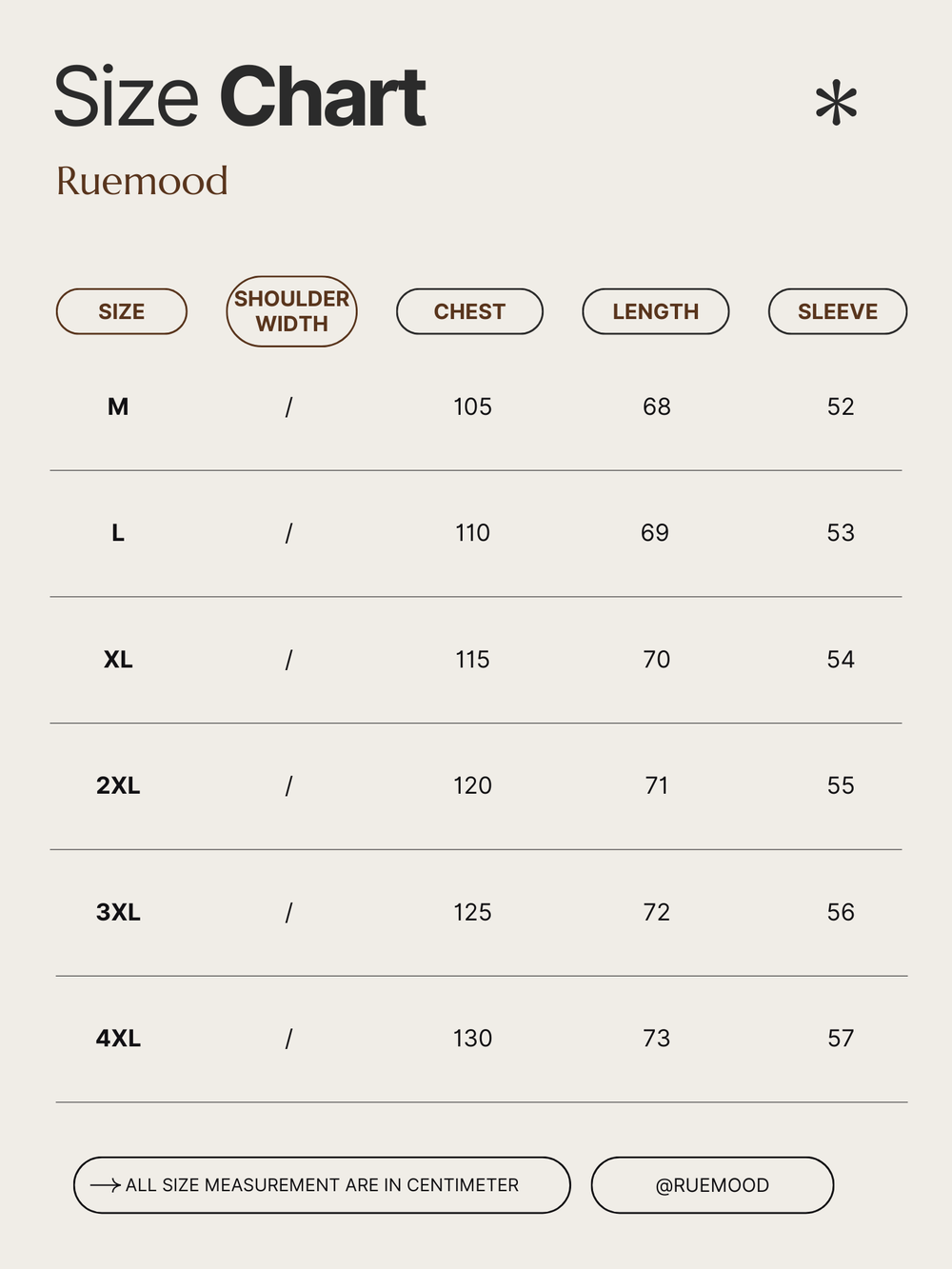Click the CHEST column header
Screen dimensions: 952x1269
[x=469, y=311]
